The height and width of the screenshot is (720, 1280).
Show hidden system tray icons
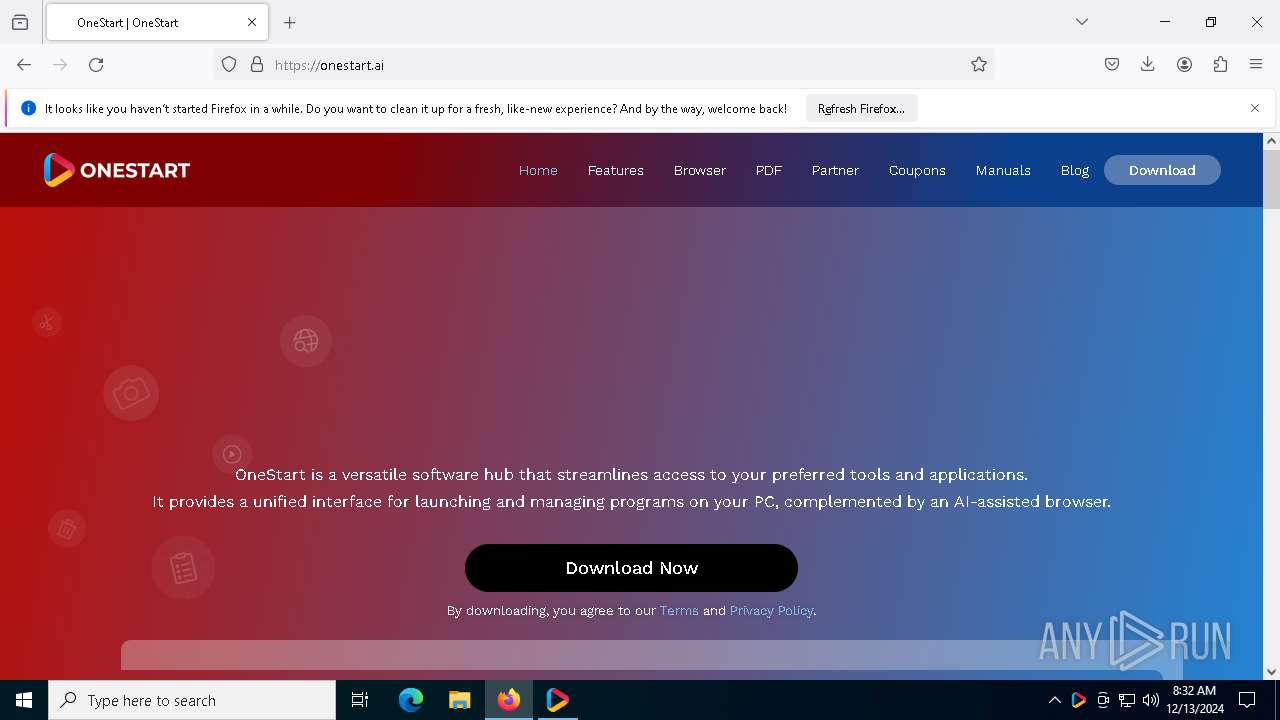click(x=1054, y=700)
